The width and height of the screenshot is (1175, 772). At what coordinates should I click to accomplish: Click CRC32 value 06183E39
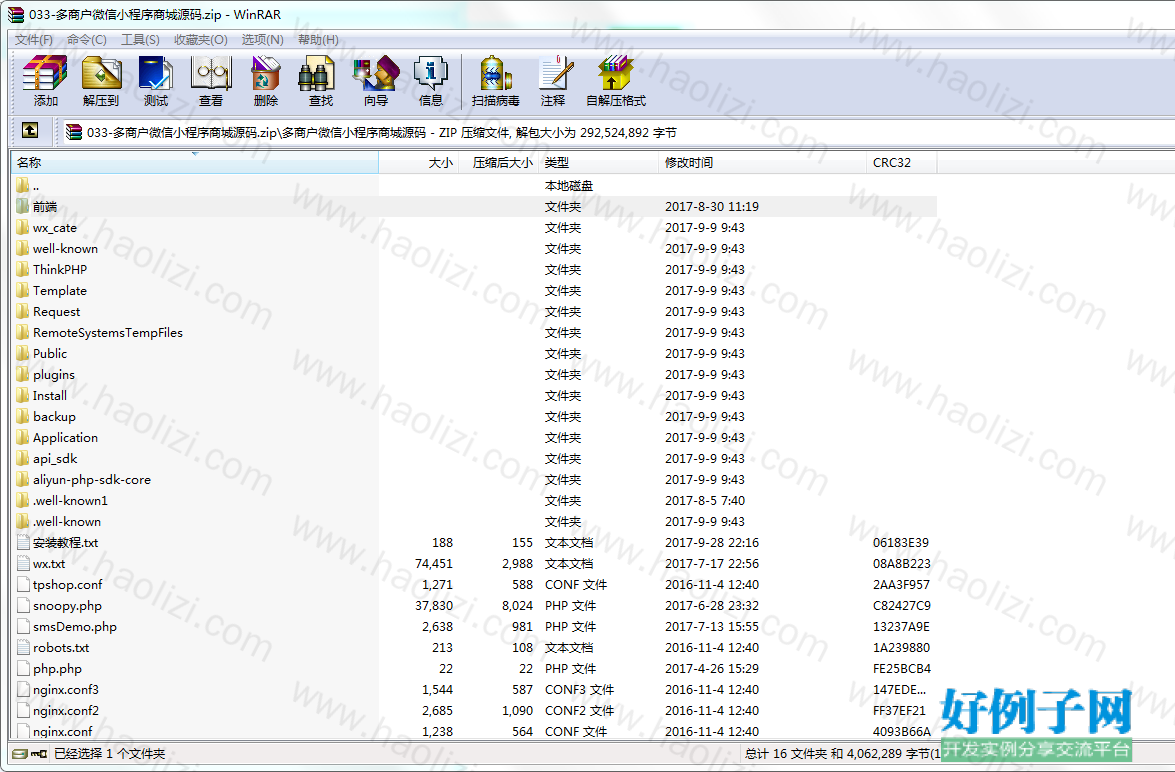(901, 542)
